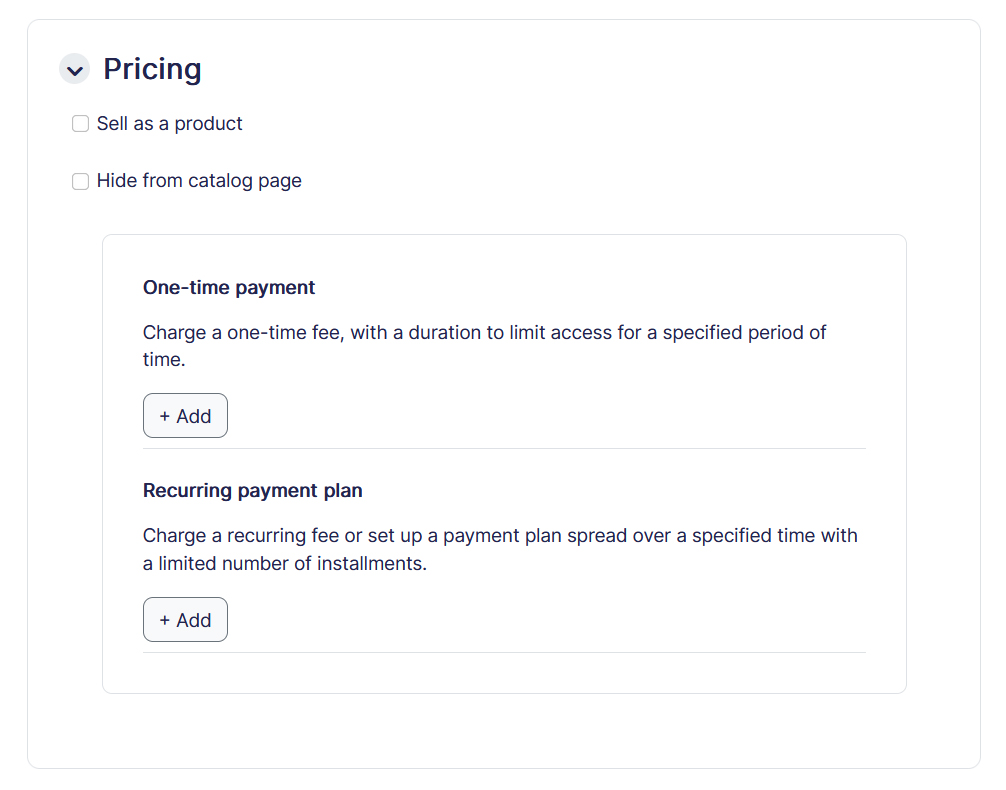Screen dimensions: 1006x790
Task: Toggle Hide from catalog page off
Action: 80,181
